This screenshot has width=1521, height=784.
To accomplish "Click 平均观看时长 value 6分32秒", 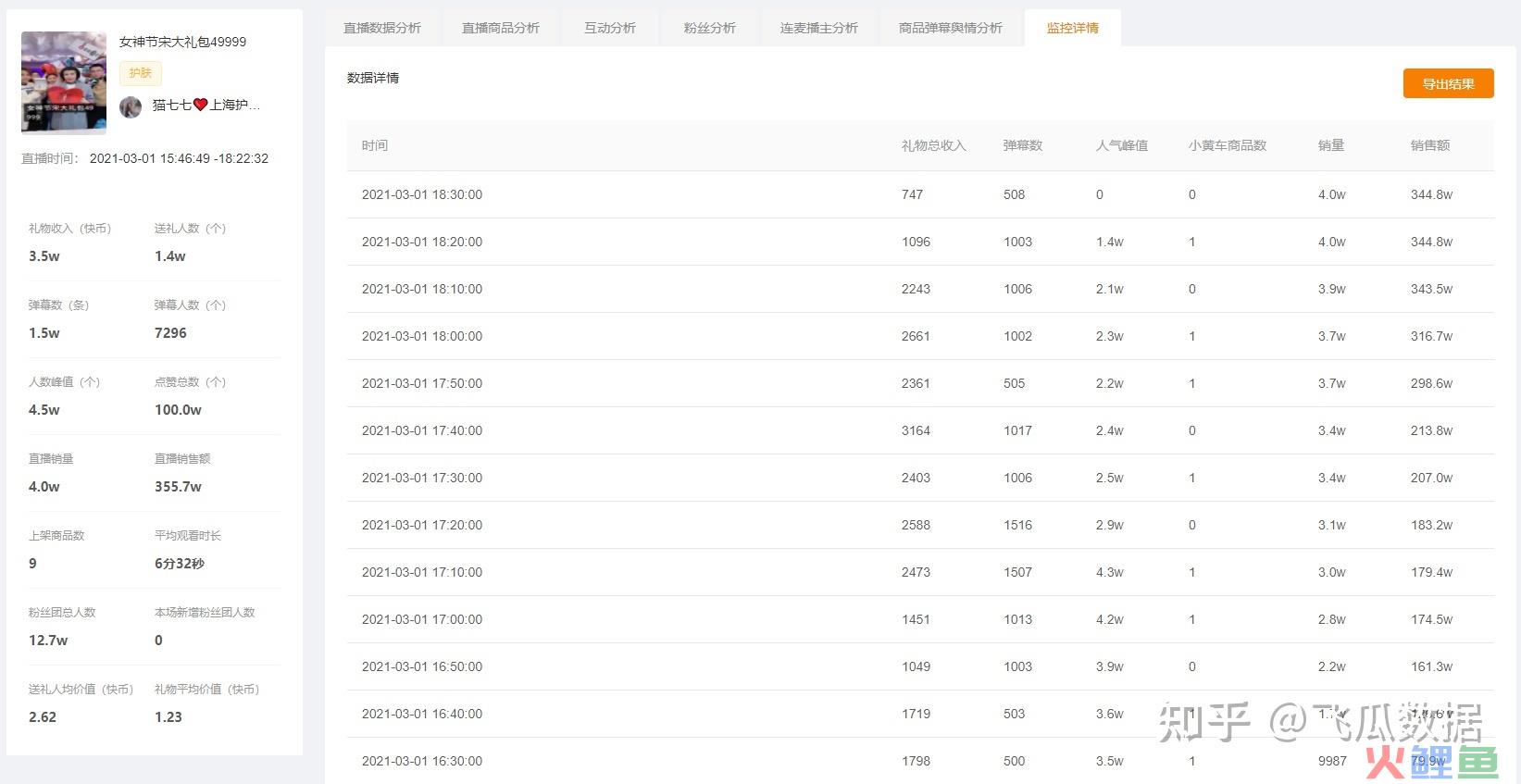I will pos(180,564).
